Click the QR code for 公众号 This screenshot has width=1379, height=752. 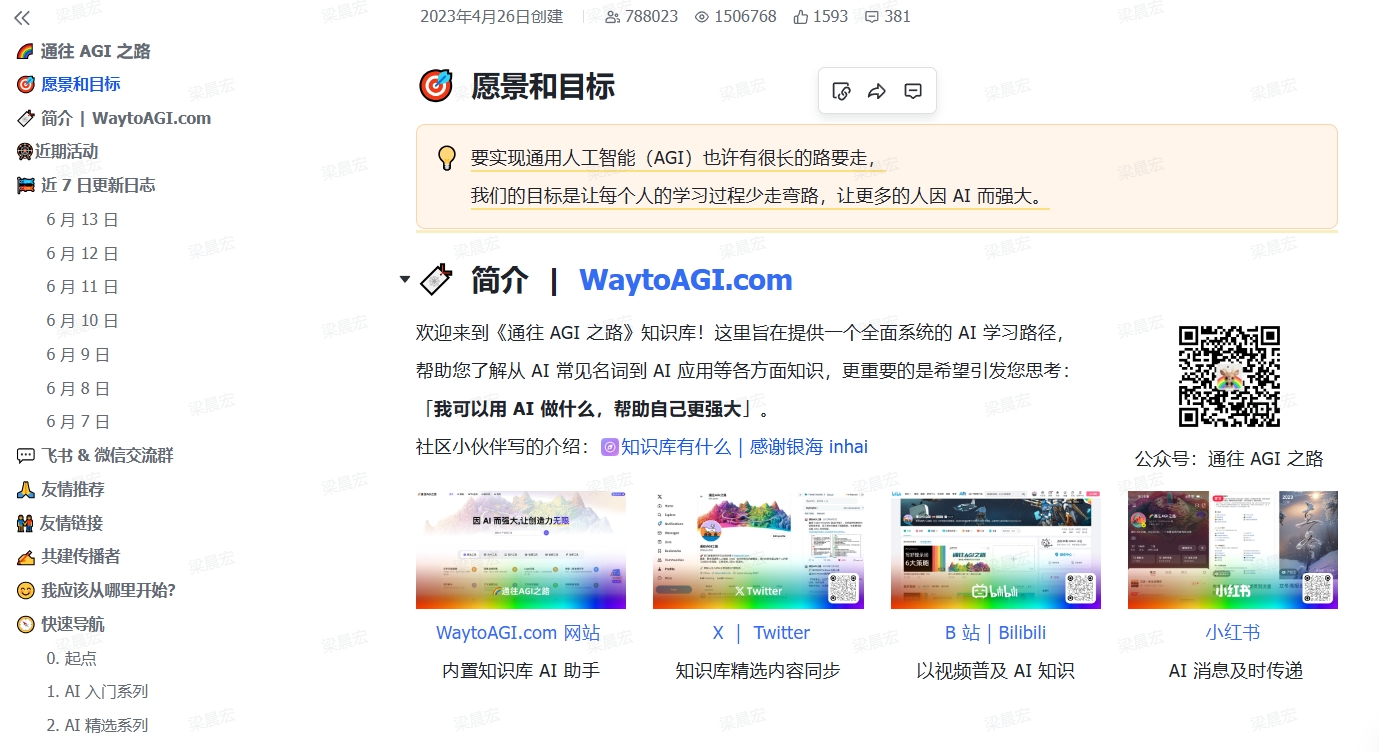(x=1229, y=377)
